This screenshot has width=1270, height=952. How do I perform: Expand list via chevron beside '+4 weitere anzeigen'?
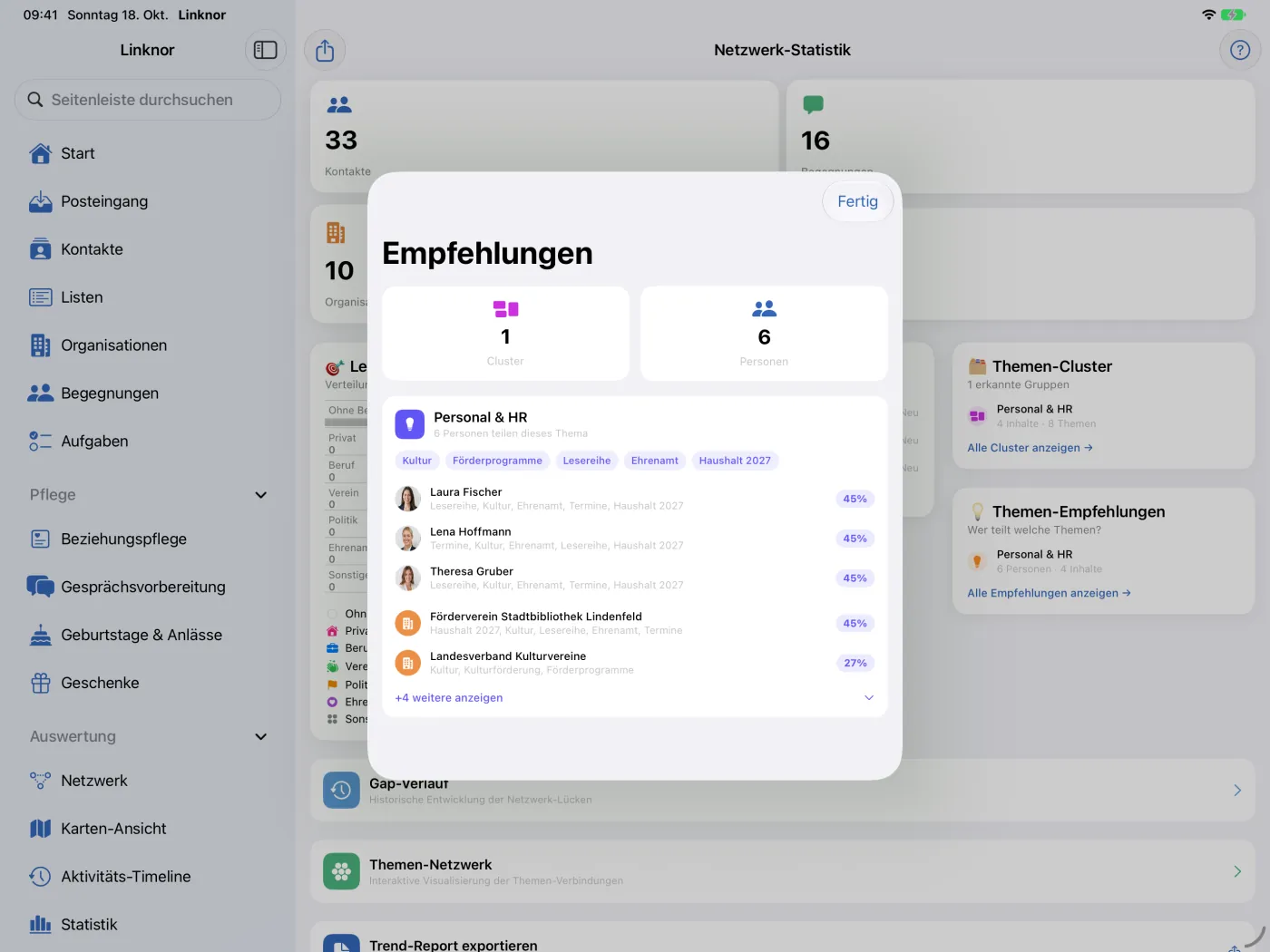coord(869,698)
